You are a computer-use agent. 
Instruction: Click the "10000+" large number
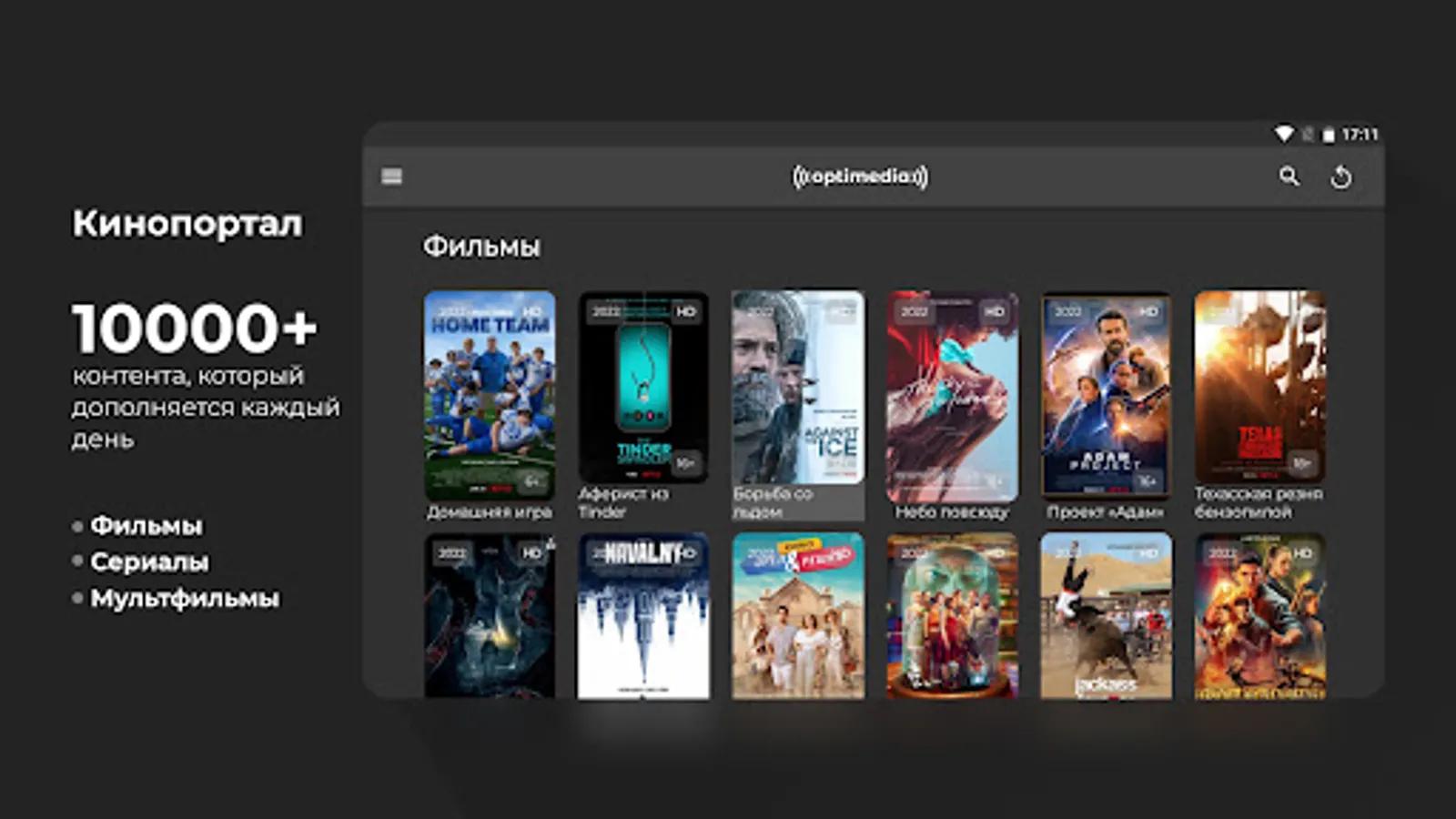tap(195, 328)
